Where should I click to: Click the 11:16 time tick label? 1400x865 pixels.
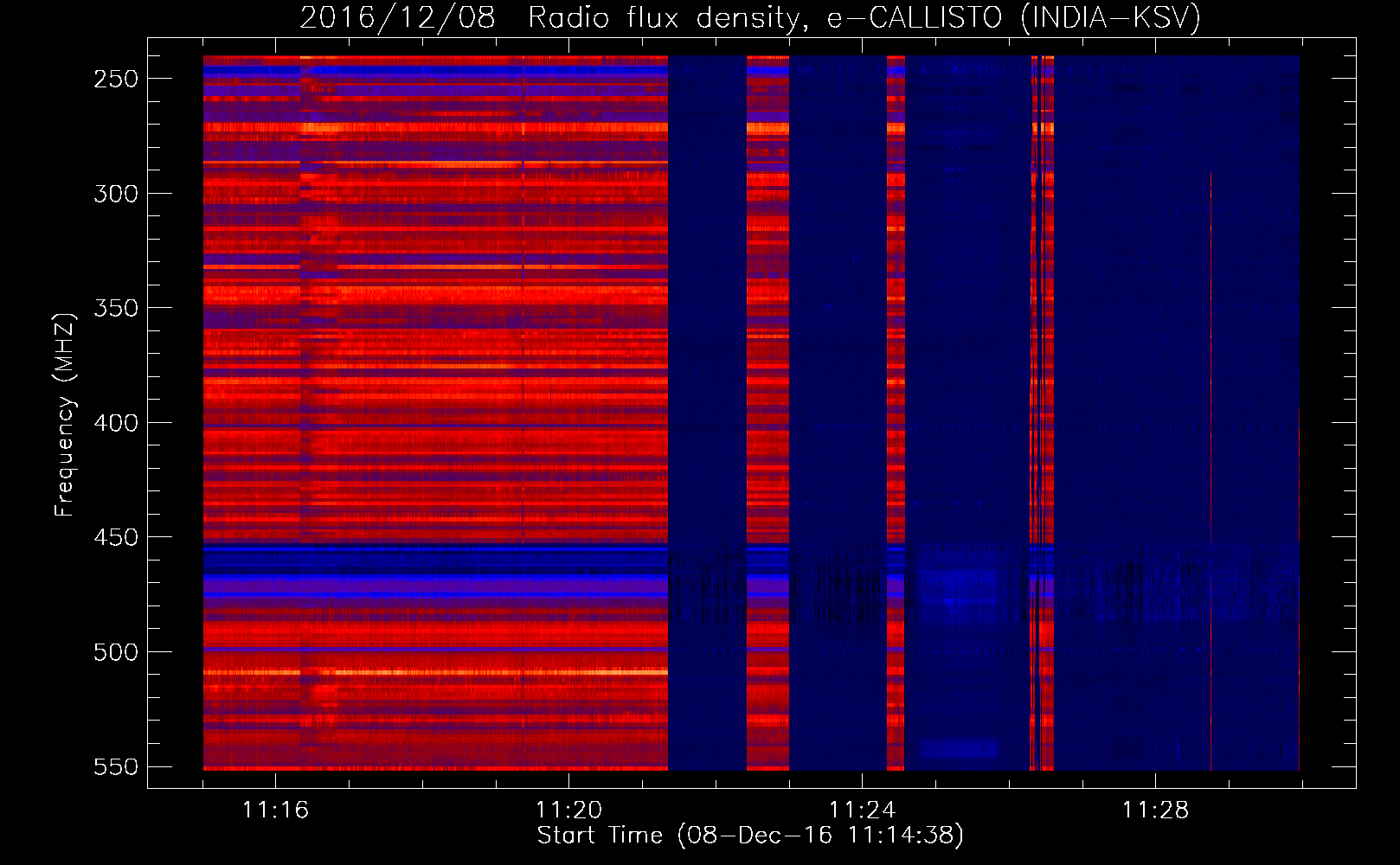click(275, 811)
